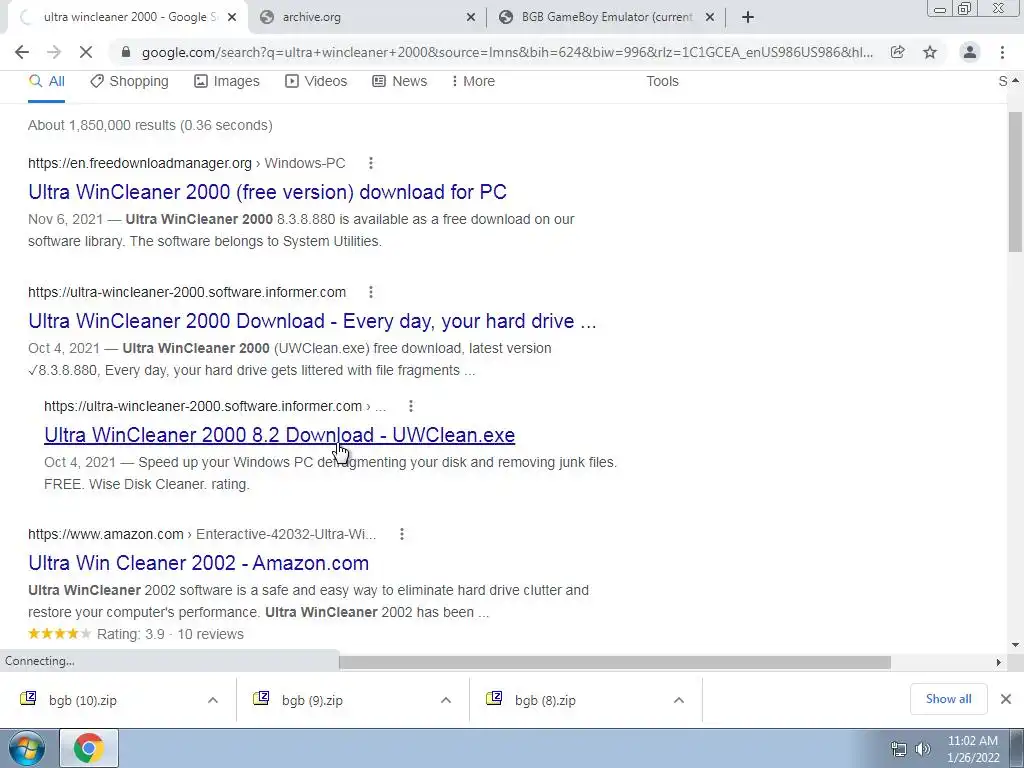Click the forward navigation arrow
Viewport: 1024px width, 768px height.
(54, 52)
